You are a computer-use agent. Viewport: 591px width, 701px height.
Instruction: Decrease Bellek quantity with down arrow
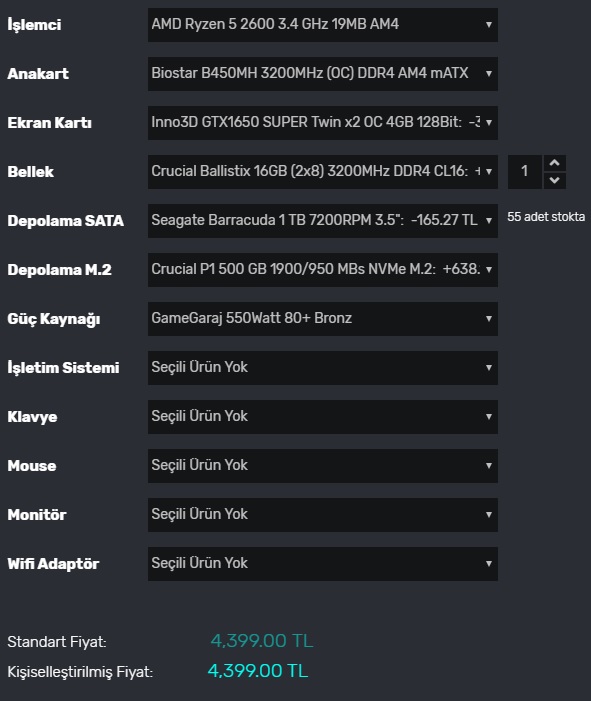click(555, 180)
